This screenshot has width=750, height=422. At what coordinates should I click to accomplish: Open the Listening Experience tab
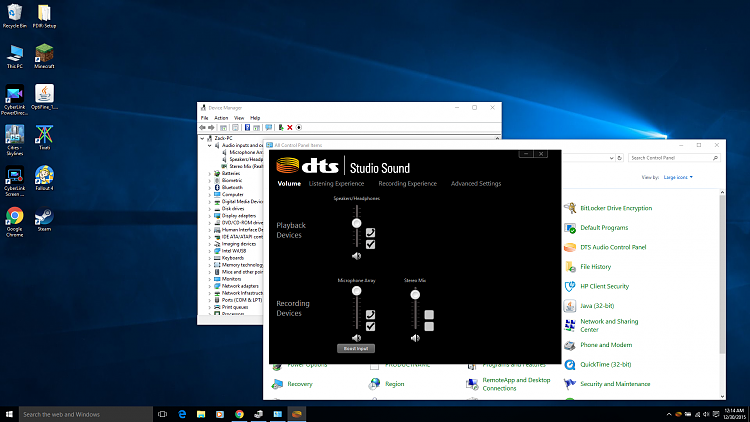[x=336, y=184]
